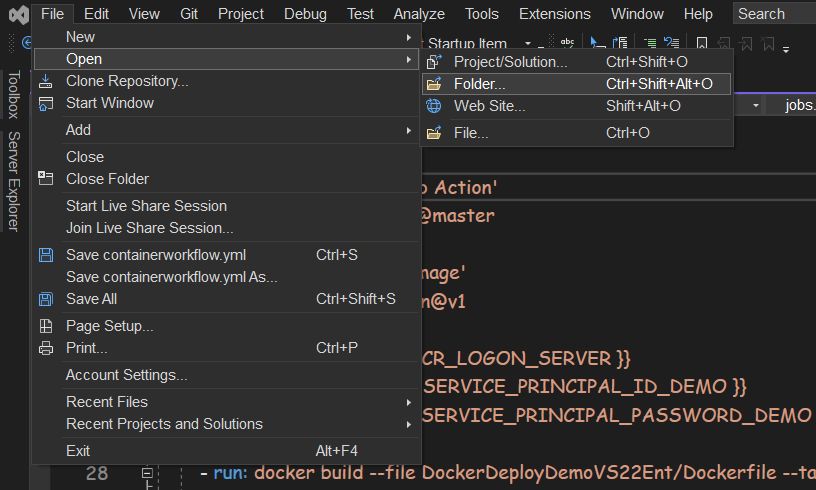Collapse the outlining box at line 28
Screen dimensions: 816x490
coord(147,473)
